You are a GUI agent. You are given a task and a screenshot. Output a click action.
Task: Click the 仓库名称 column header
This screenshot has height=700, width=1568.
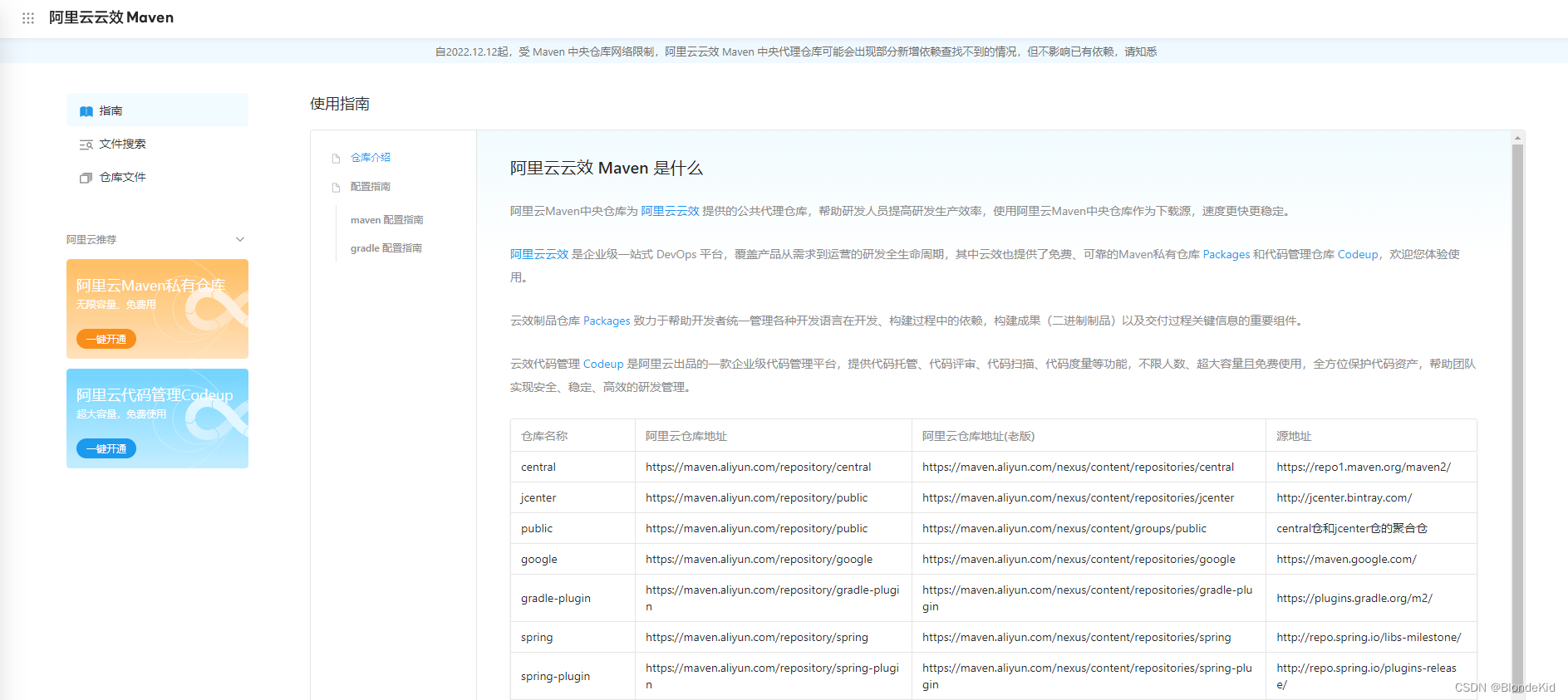(x=544, y=436)
